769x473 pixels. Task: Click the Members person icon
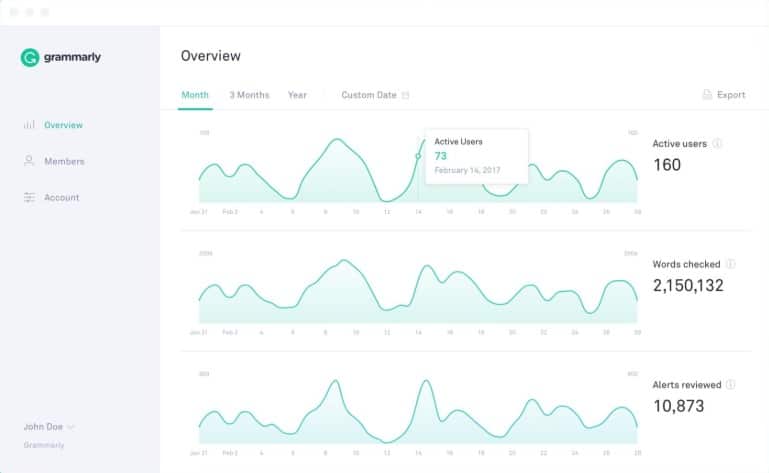pyautogui.click(x=29, y=161)
